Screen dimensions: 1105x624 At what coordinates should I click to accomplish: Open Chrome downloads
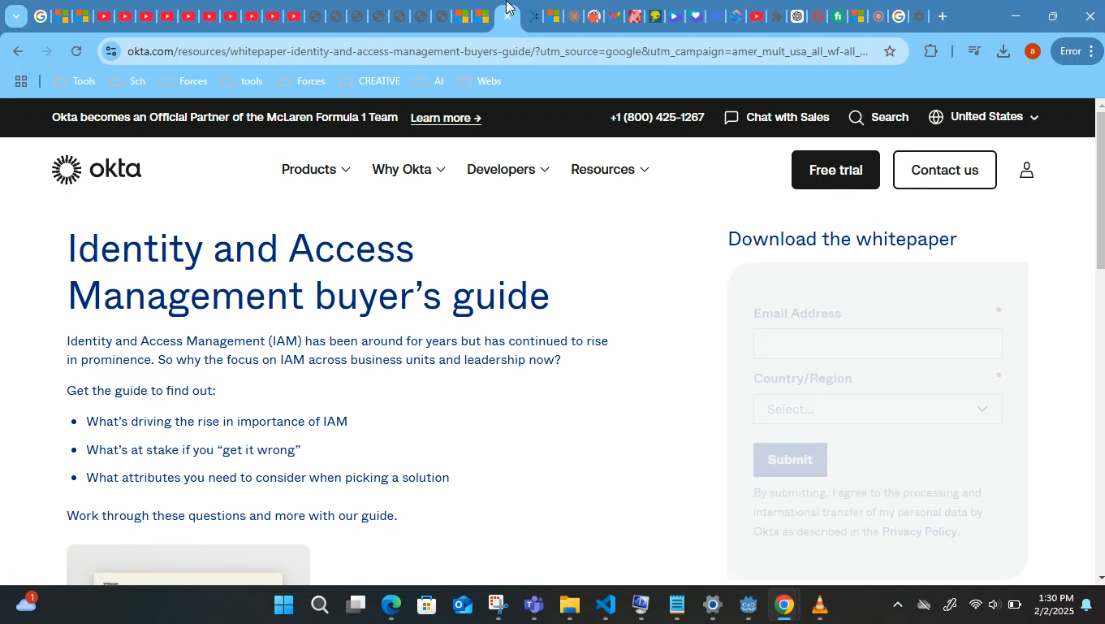tap(1004, 51)
